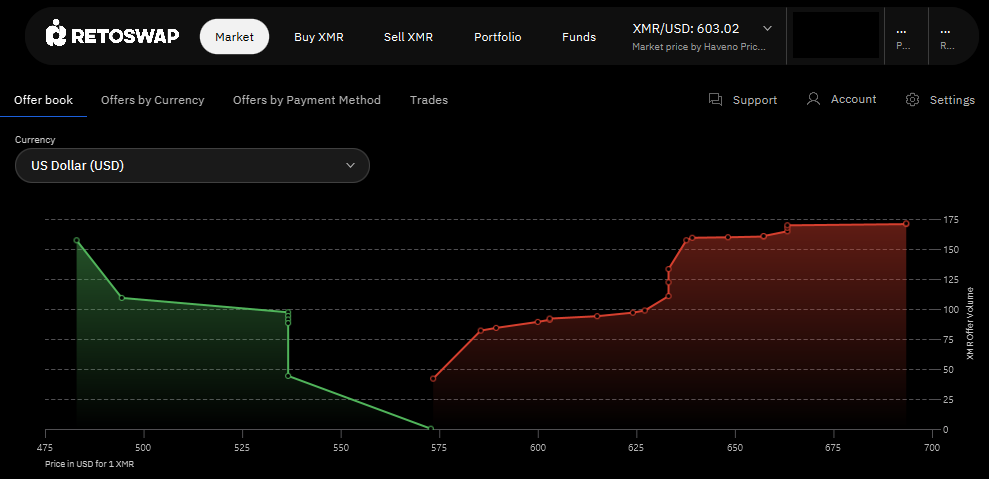
Task: Click the red chart point near price 585
Action: (x=481, y=331)
